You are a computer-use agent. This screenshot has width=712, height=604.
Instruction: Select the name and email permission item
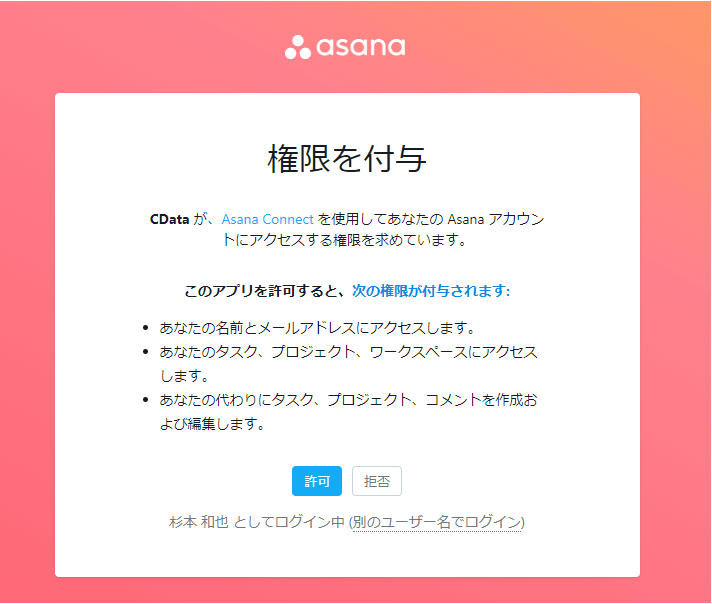pyautogui.click(x=316, y=328)
